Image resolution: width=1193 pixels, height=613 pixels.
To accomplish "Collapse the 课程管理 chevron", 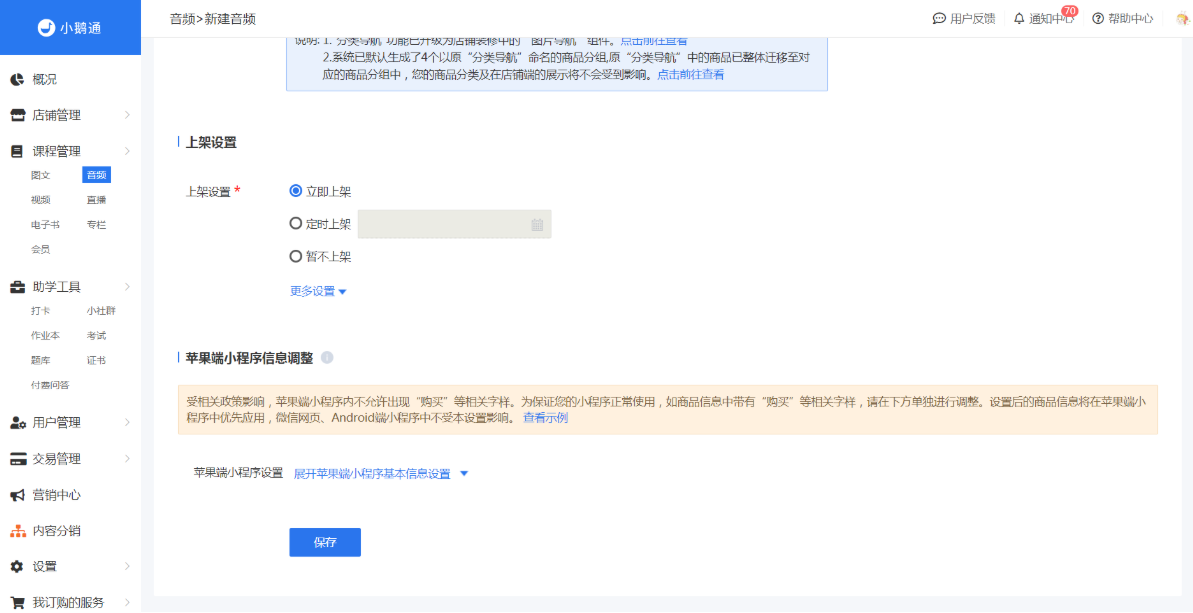I will tap(127, 151).
